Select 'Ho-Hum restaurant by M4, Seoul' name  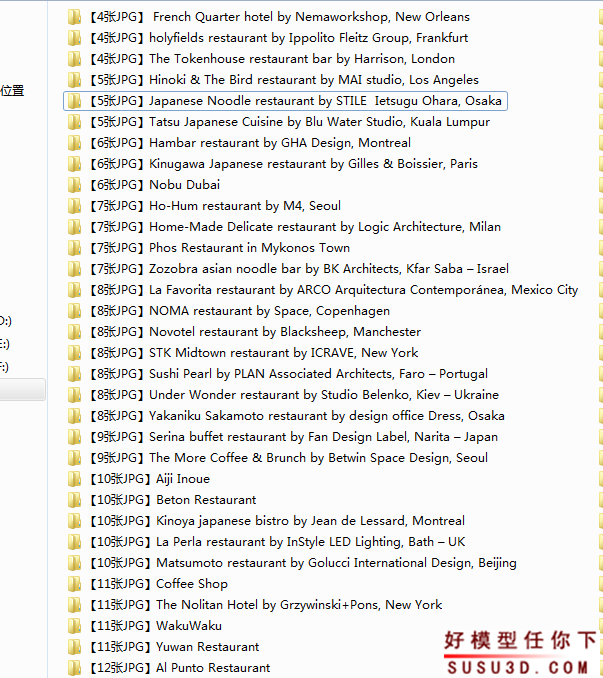click(x=245, y=206)
